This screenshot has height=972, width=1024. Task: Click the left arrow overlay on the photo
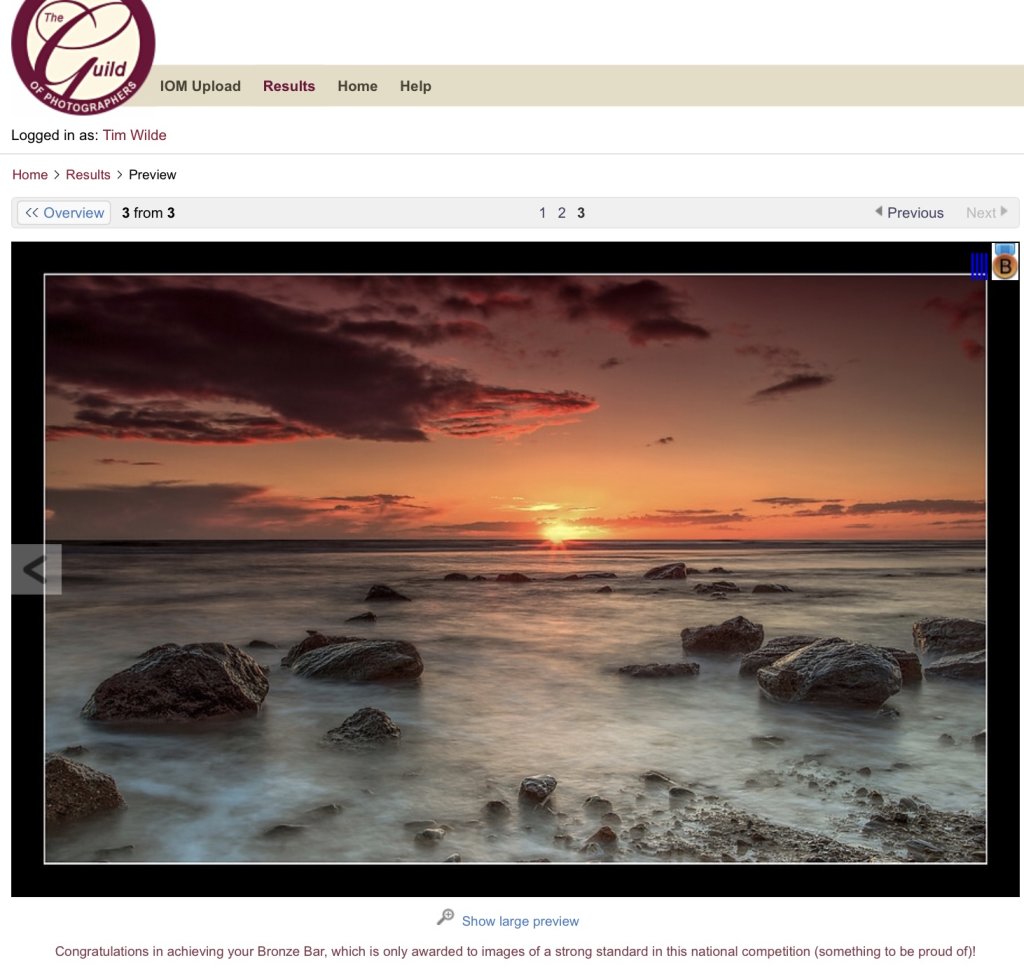[37, 570]
